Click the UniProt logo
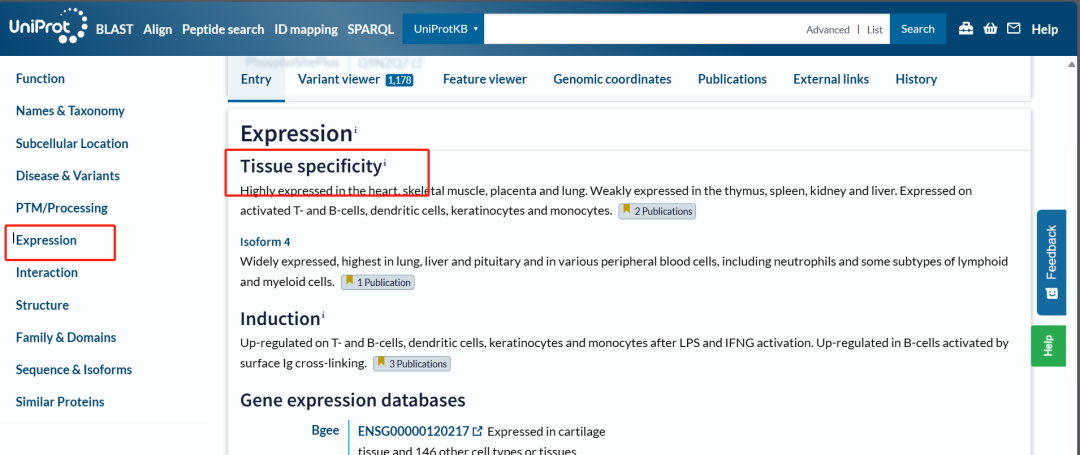1080x455 pixels. 46,28
